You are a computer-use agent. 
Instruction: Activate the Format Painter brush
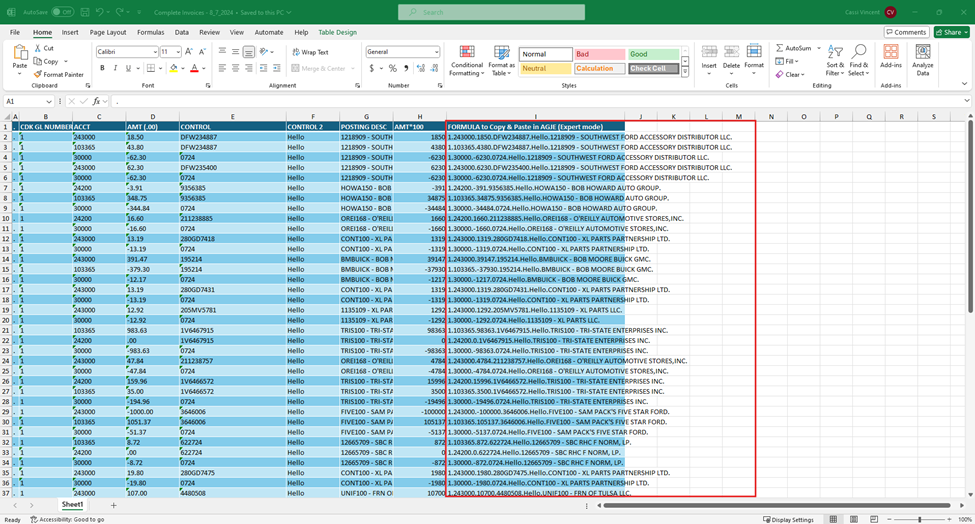click(37, 74)
